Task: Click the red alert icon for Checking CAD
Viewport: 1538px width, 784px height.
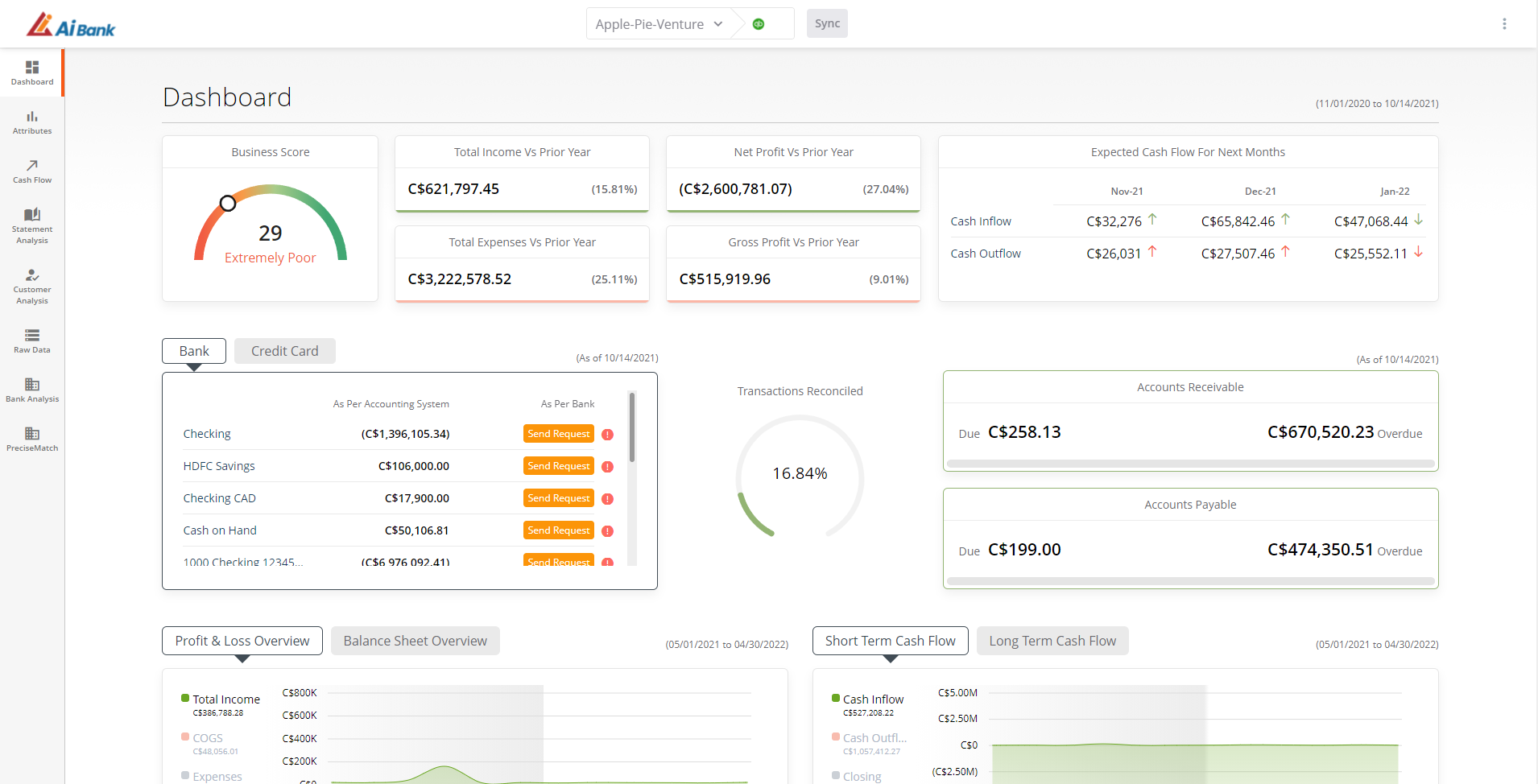Action: (608, 499)
